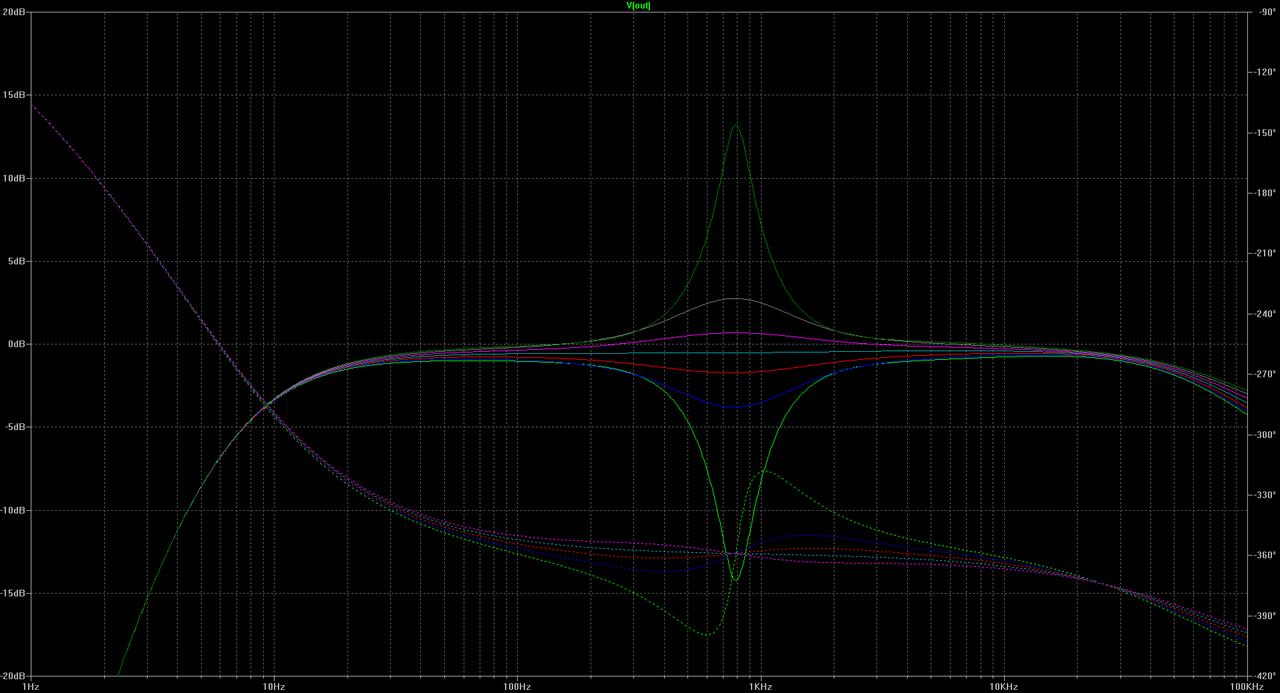Click the 10dB magnitude axis label
Image resolution: width=1280 pixels, height=693 pixels.
tap(13, 178)
